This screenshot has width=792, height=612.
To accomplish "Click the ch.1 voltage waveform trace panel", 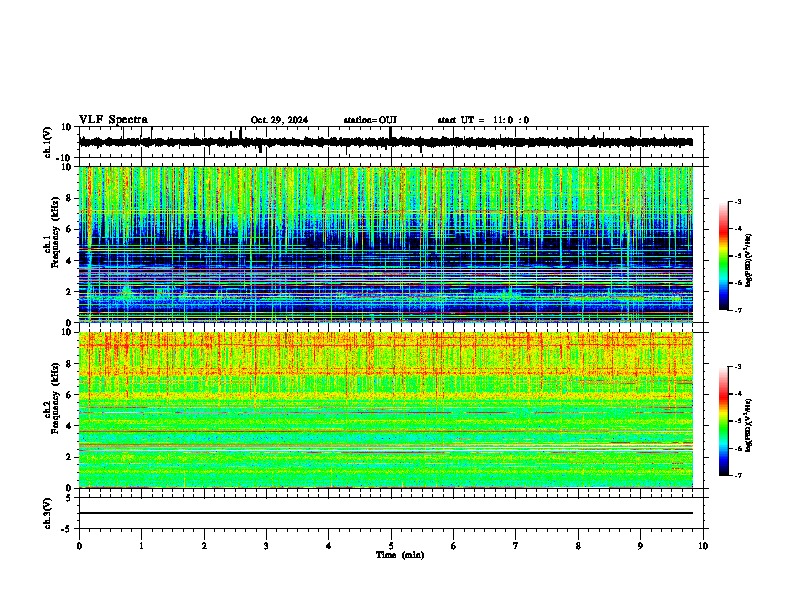I will (x=391, y=142).
